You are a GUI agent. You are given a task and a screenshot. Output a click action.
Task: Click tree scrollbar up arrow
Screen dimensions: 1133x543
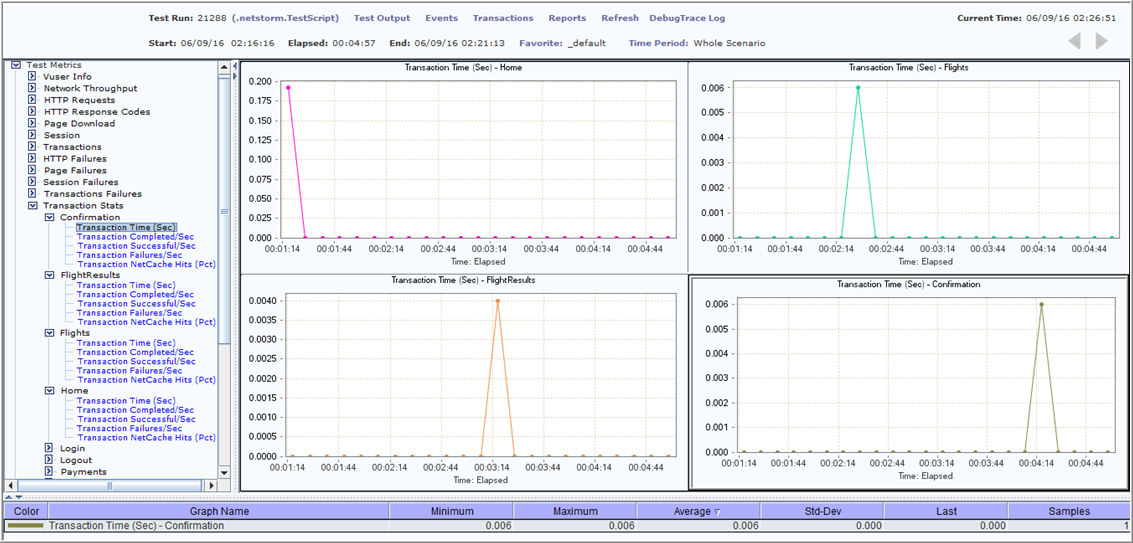point(224,65)
